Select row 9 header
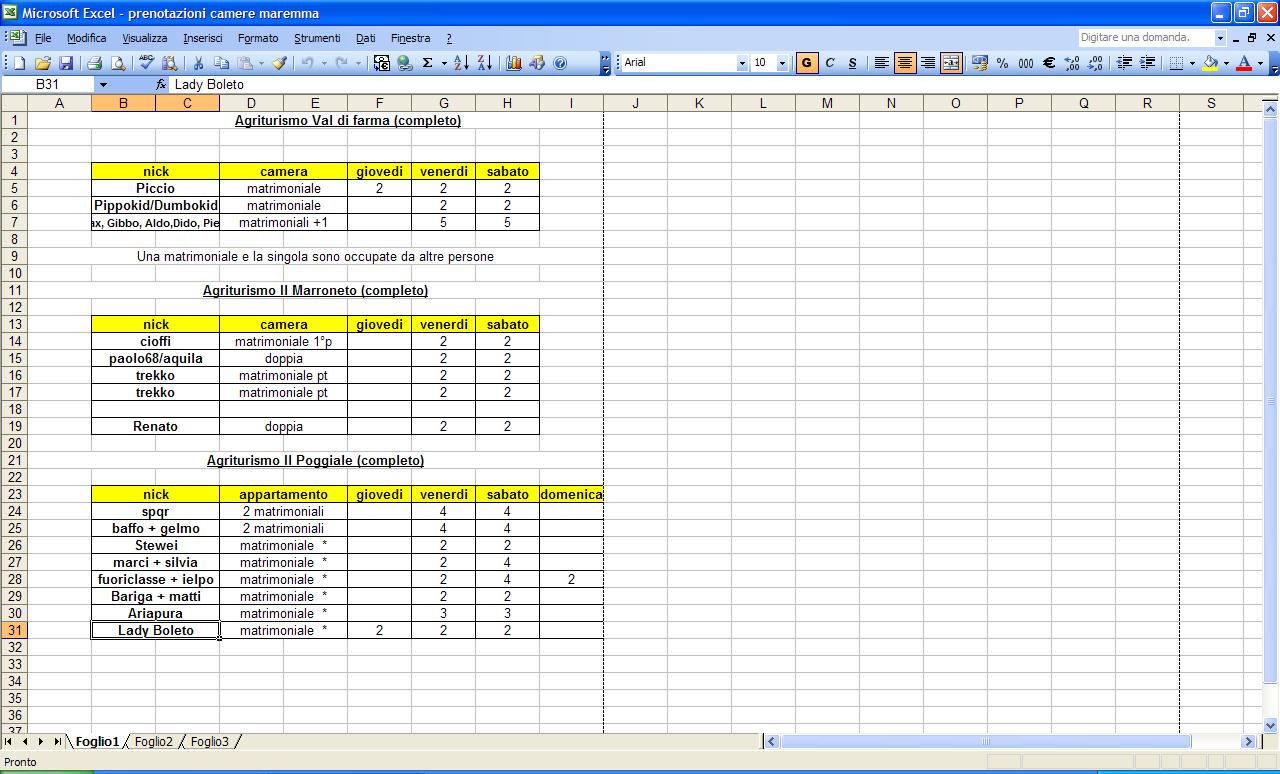Image resolution: width=1280 pixels, height=774 pixels. coord(14,256)
